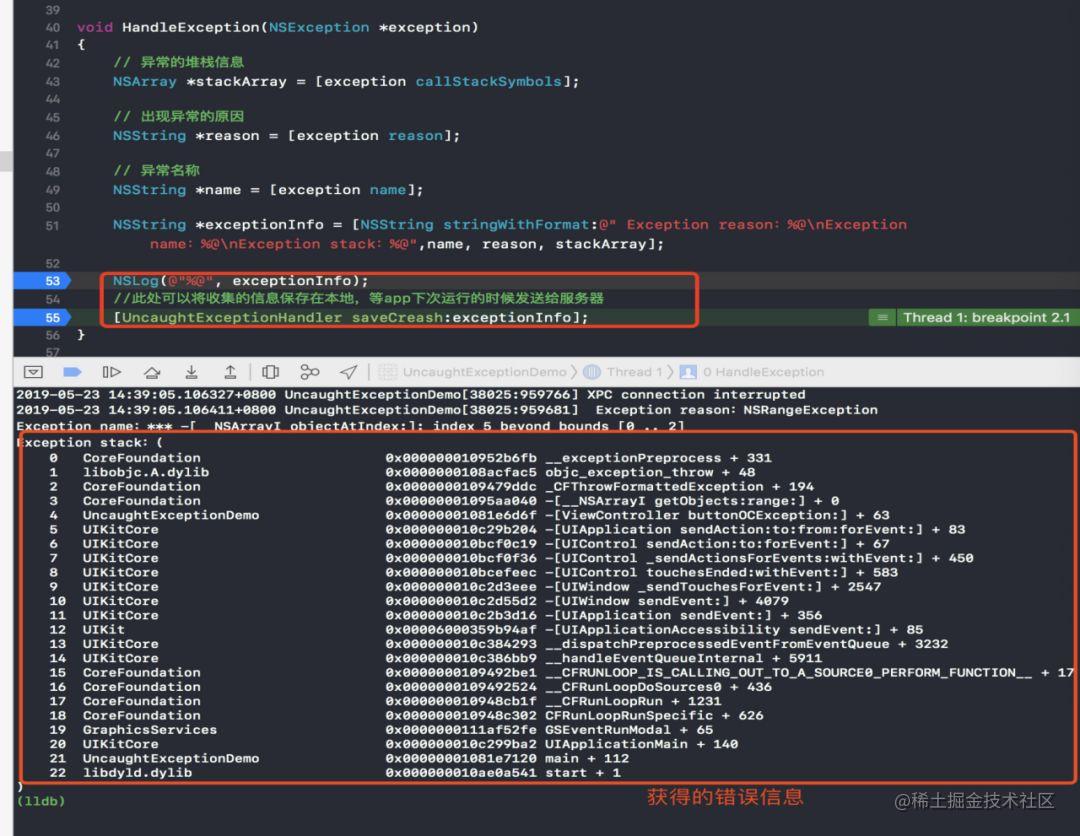Click line number 43 in the gutter

pos(52,81)
